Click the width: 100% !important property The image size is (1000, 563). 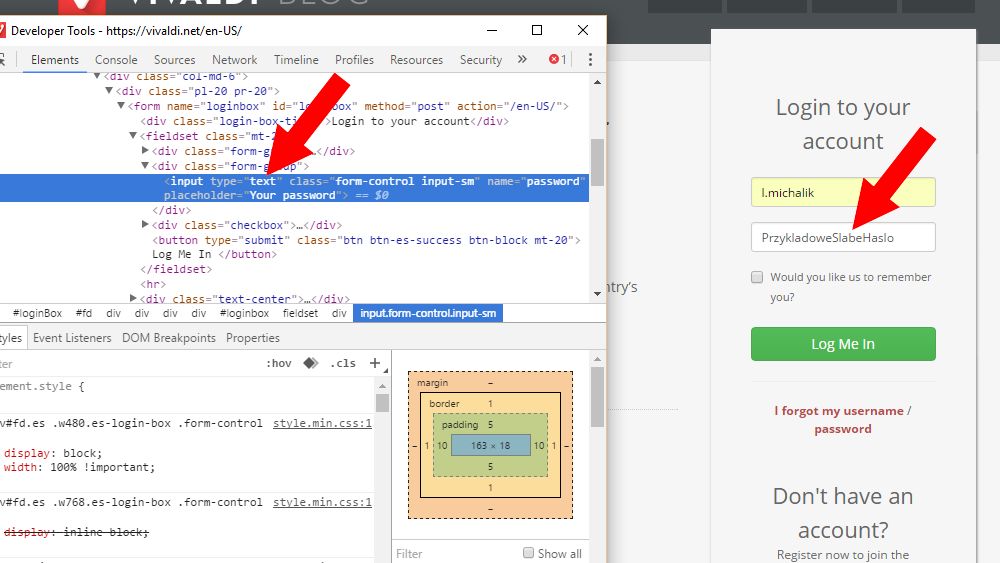(x=79, y=467)
